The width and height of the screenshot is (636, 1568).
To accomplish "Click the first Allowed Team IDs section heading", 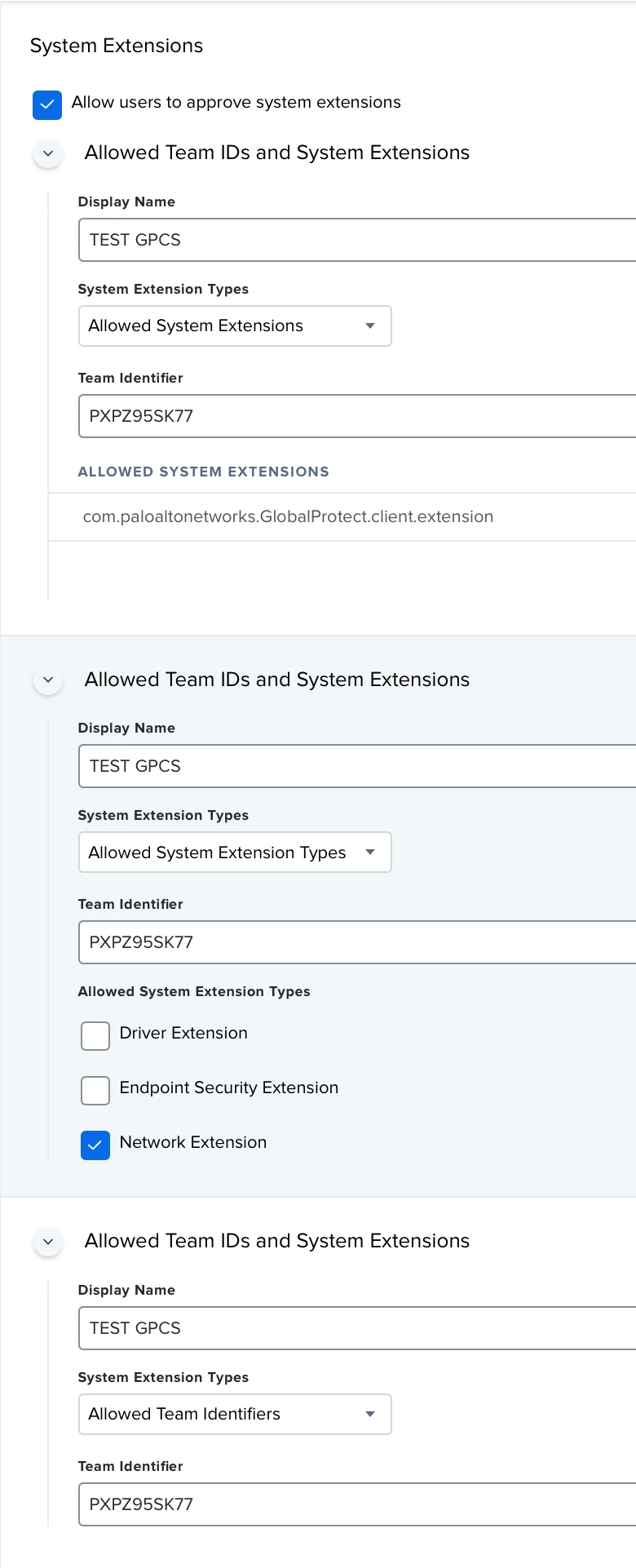I will (x=277, y=153).
